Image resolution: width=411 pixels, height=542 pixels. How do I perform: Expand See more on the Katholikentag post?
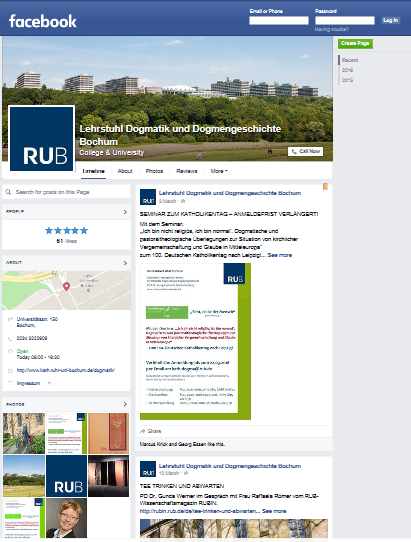pos(280,255)
